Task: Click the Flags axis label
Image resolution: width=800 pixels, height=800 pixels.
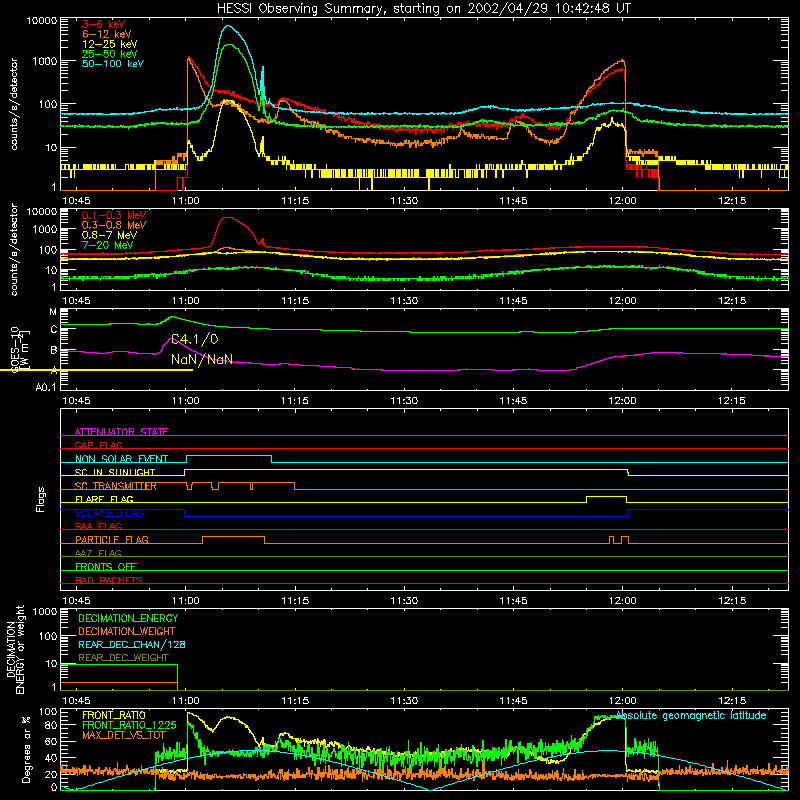Action: pyautogui.click(x=41, y=499)
